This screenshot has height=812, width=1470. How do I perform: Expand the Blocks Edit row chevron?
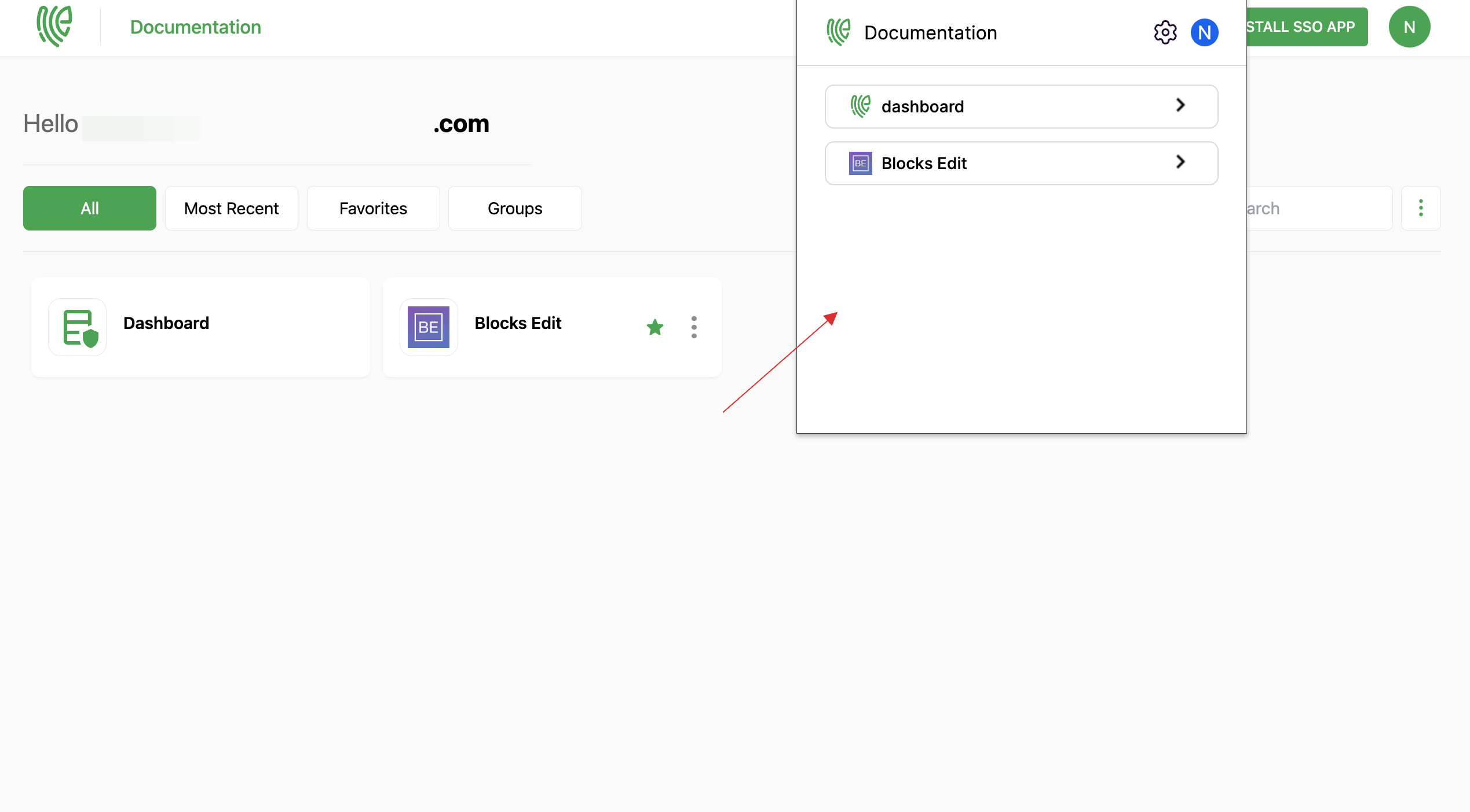(1180, 162)
